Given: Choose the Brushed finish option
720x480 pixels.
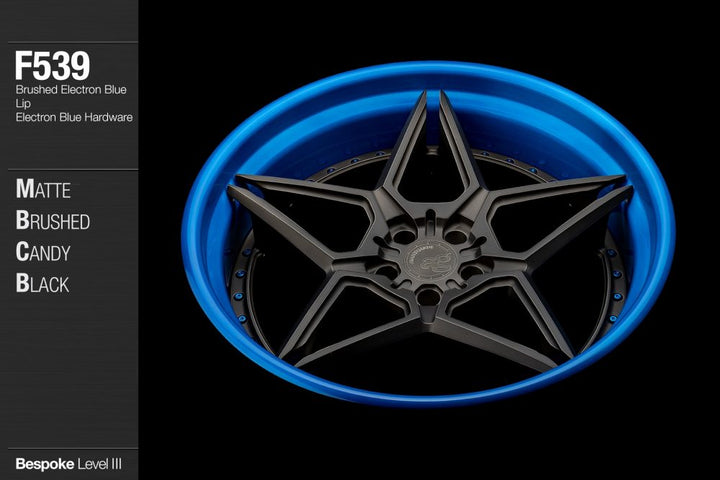Looking at the screenshot, I should 52,220.
